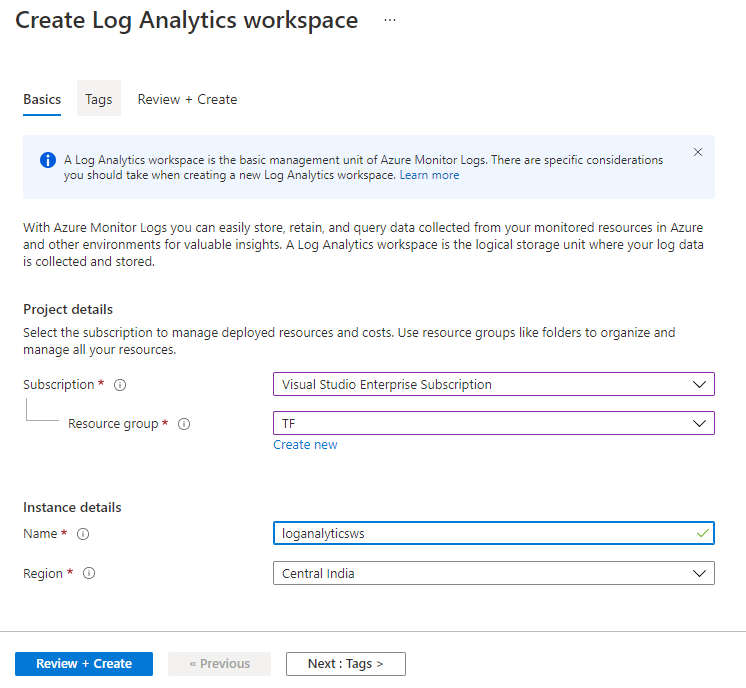Click the blue Review + Create button
This screenshot has height=688, width=746.
coord(84,664)
